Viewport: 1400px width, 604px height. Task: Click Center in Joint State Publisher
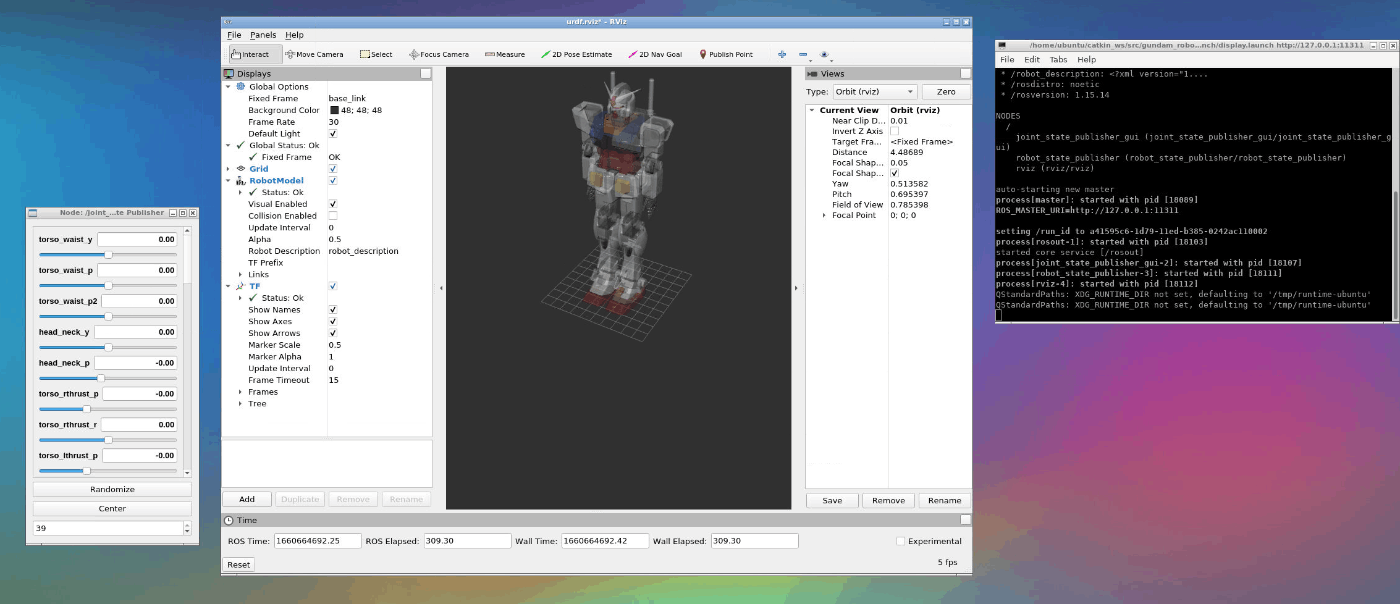[x=112, y=508]
